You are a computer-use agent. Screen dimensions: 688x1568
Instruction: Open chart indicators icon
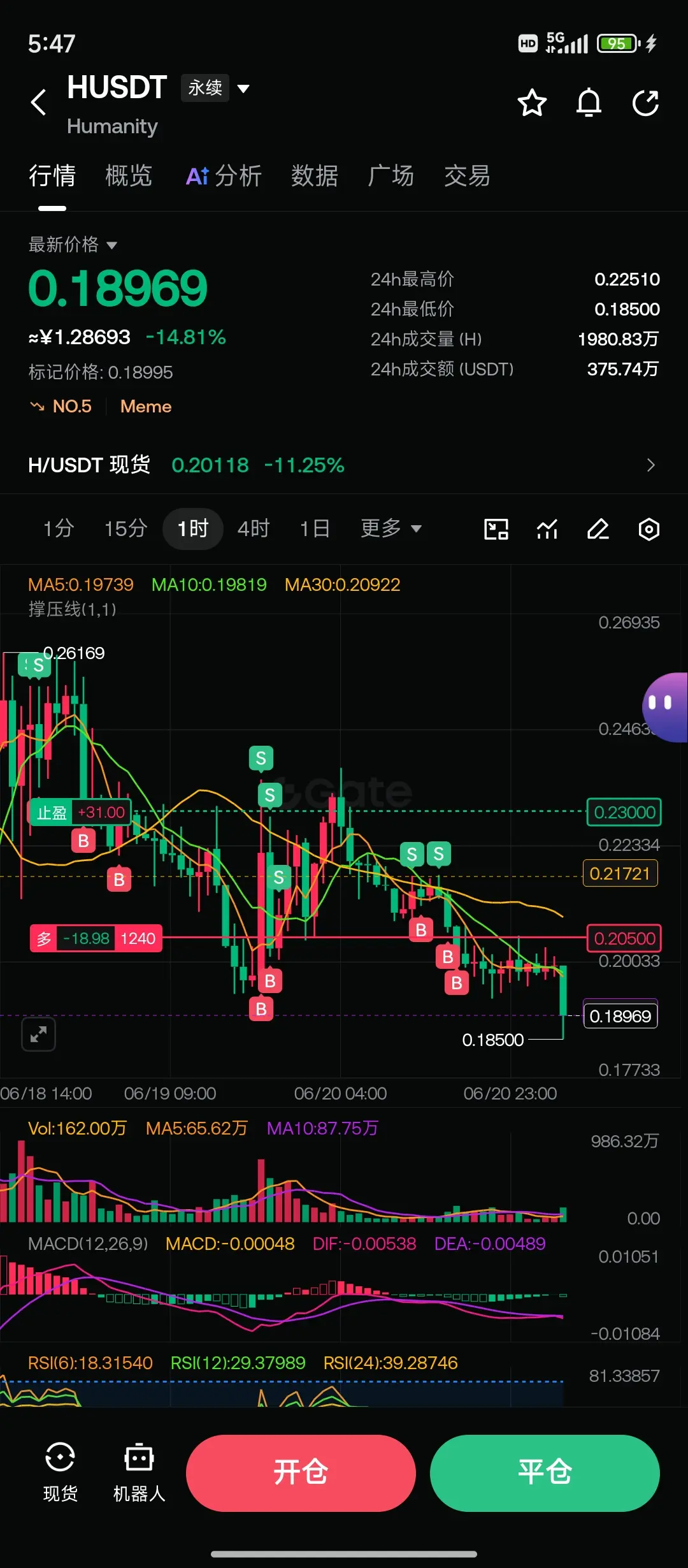(x=547, y=529)
